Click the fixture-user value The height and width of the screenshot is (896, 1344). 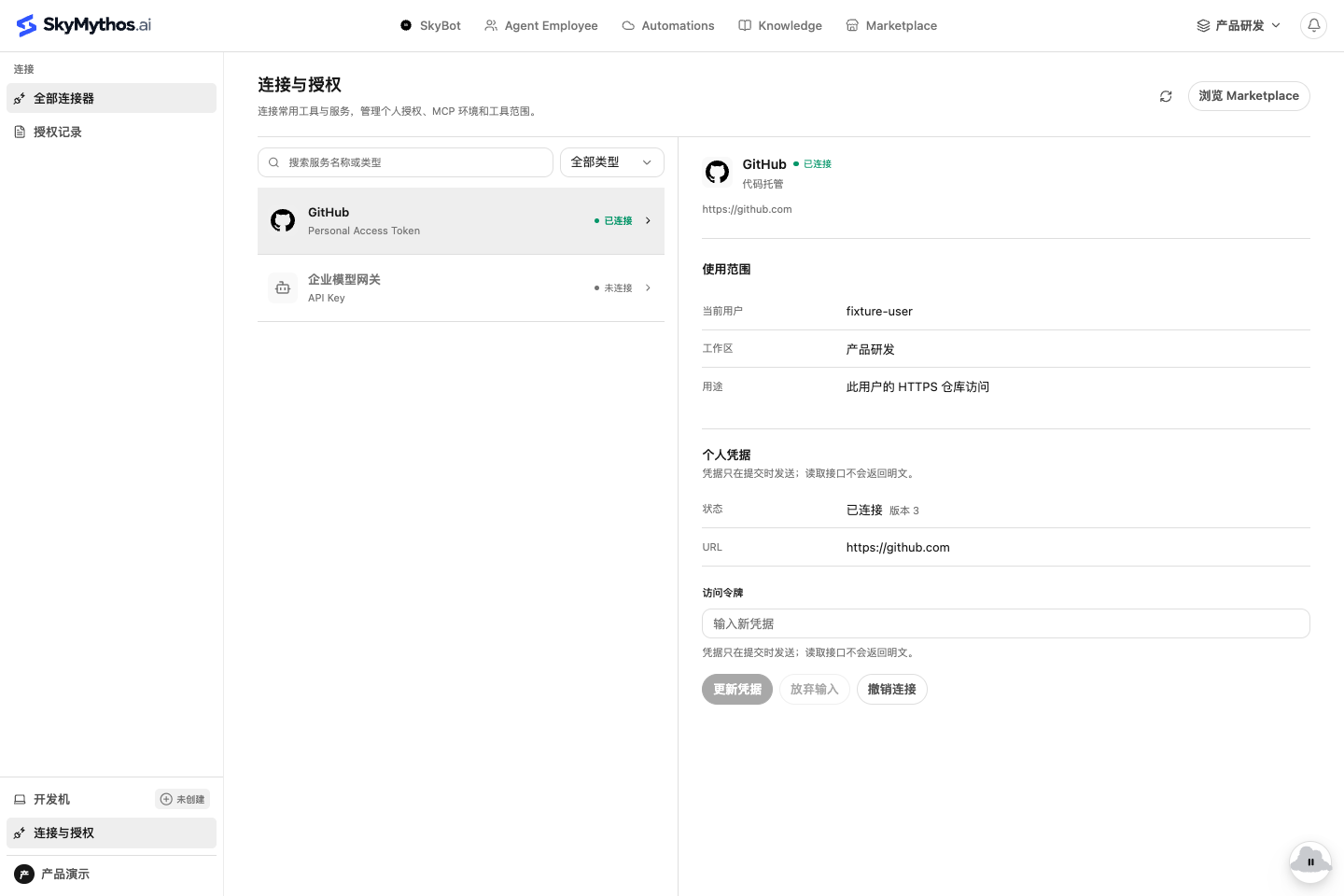pyautogui.click(x=879, y=312)
